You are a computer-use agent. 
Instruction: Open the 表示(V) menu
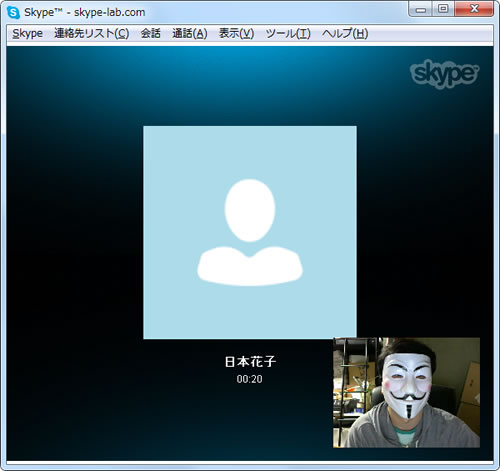coord(236,34)
